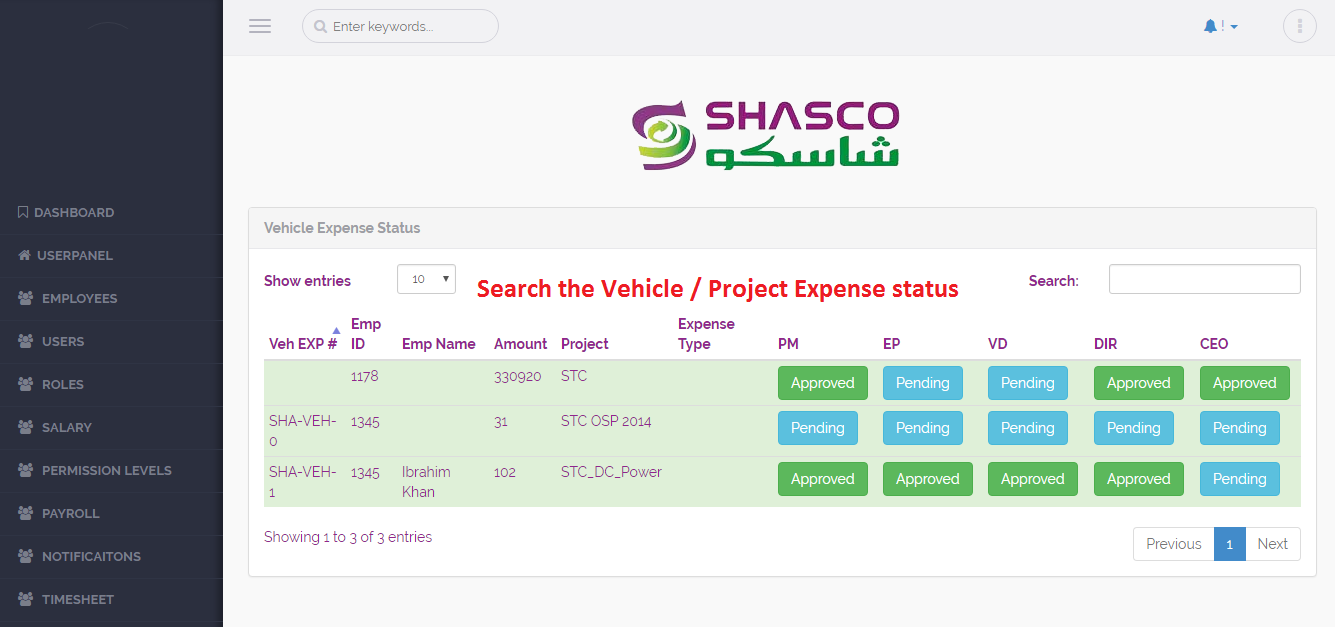
Task: Click the home icon beside Userpanel
Action: tap(24, 255)
